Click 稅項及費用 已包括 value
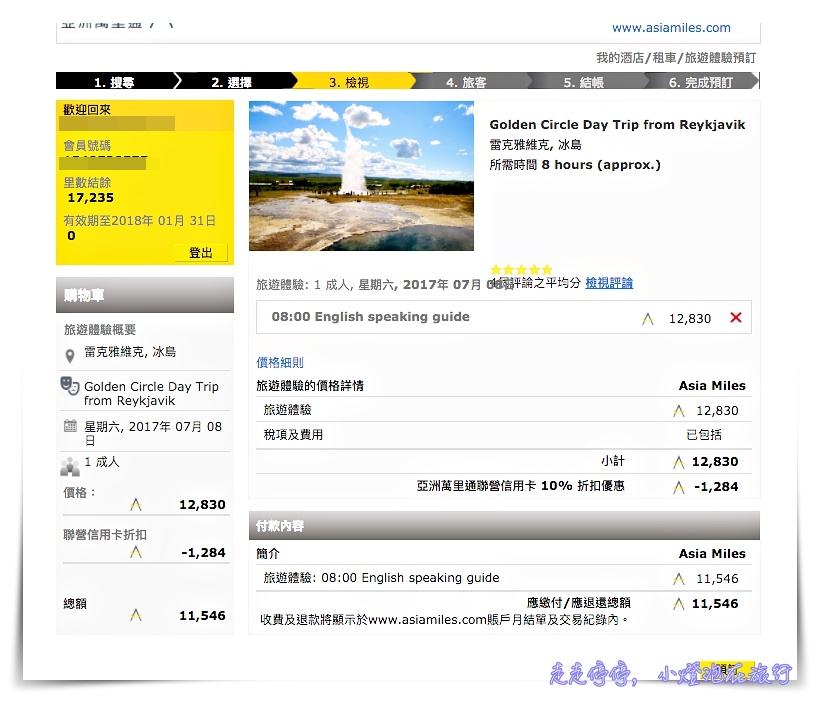 704,435
